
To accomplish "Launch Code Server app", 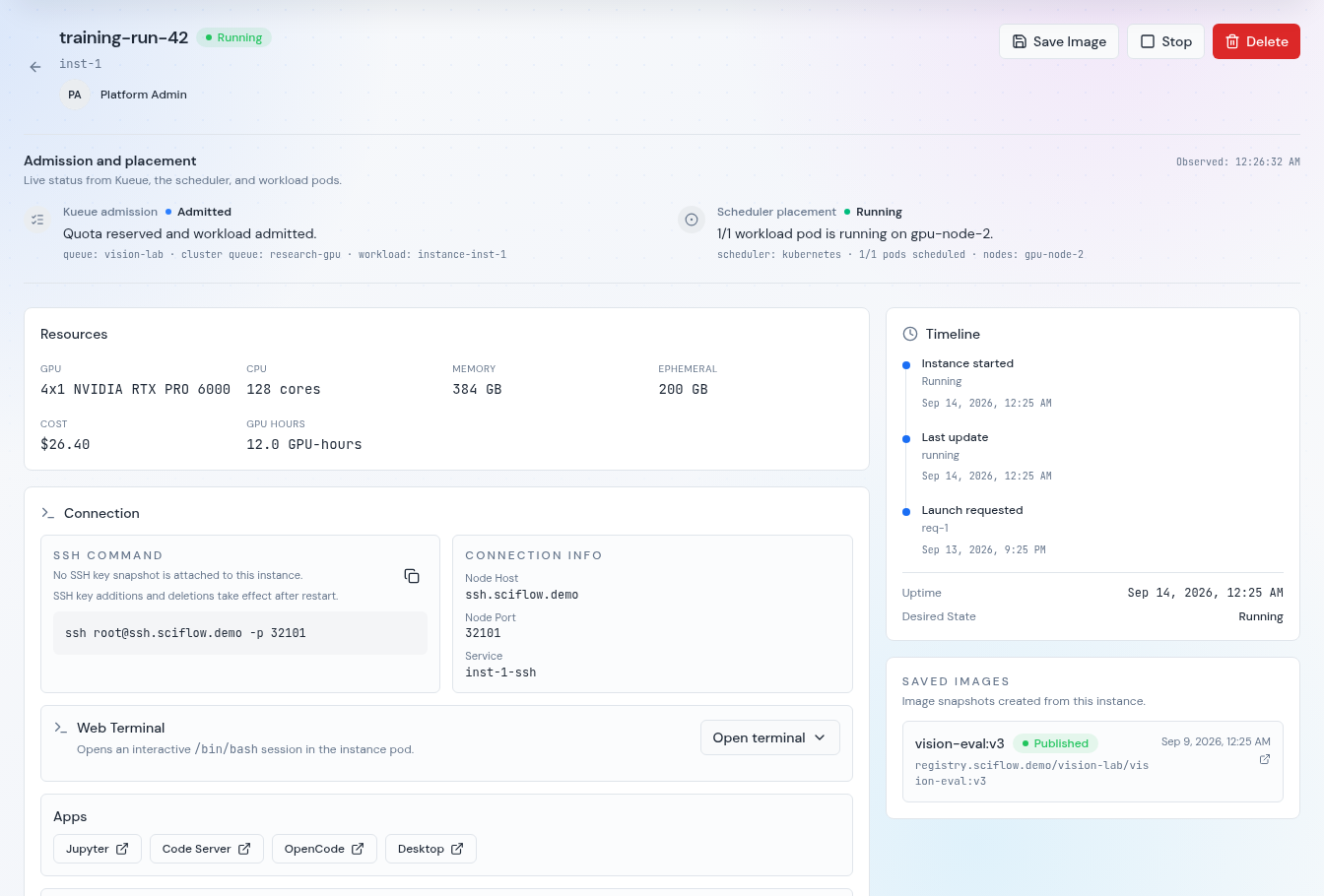I will point(207,849).
